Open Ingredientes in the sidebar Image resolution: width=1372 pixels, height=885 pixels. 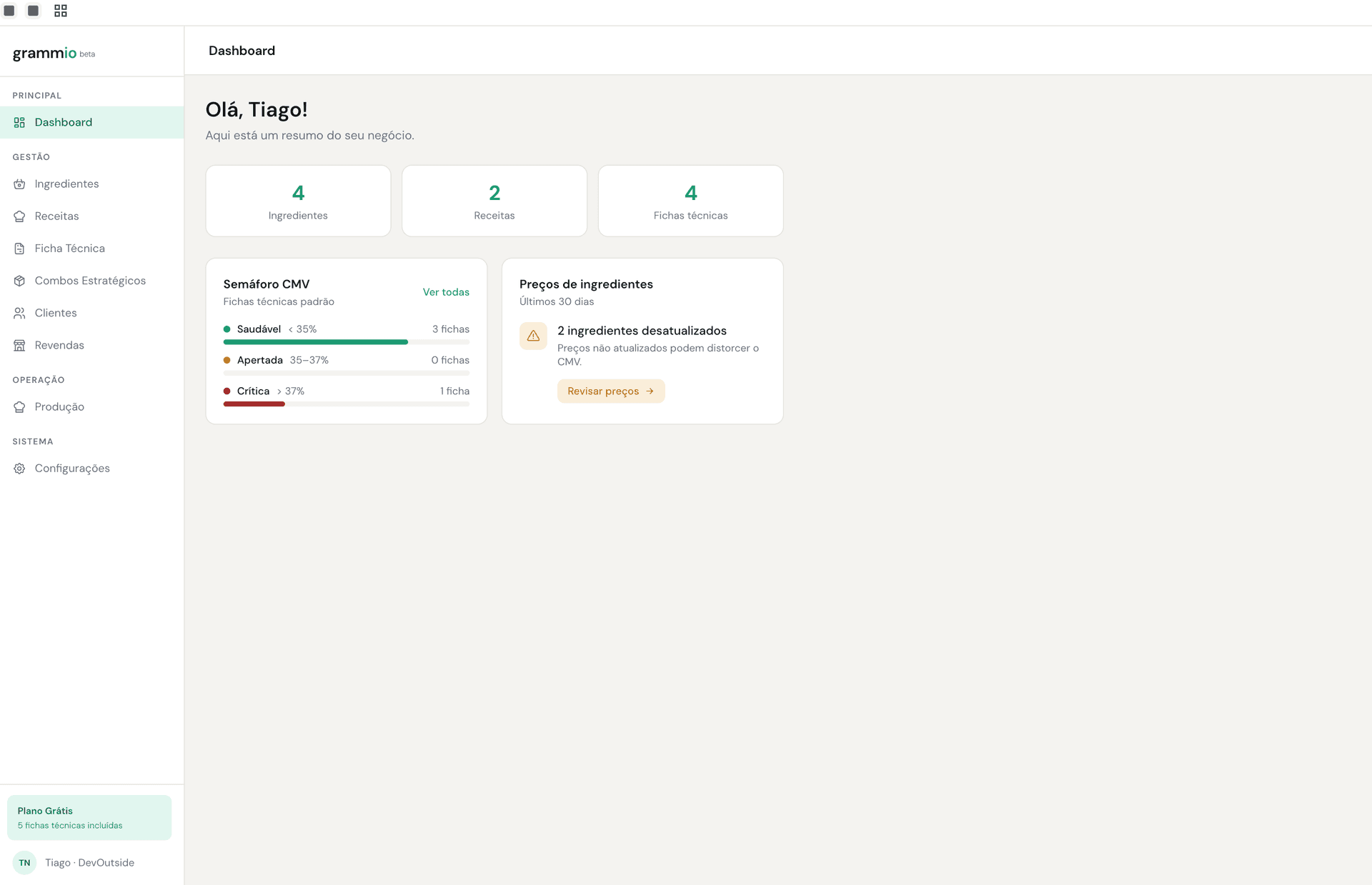pyautogui.click(x=91, y=184)
